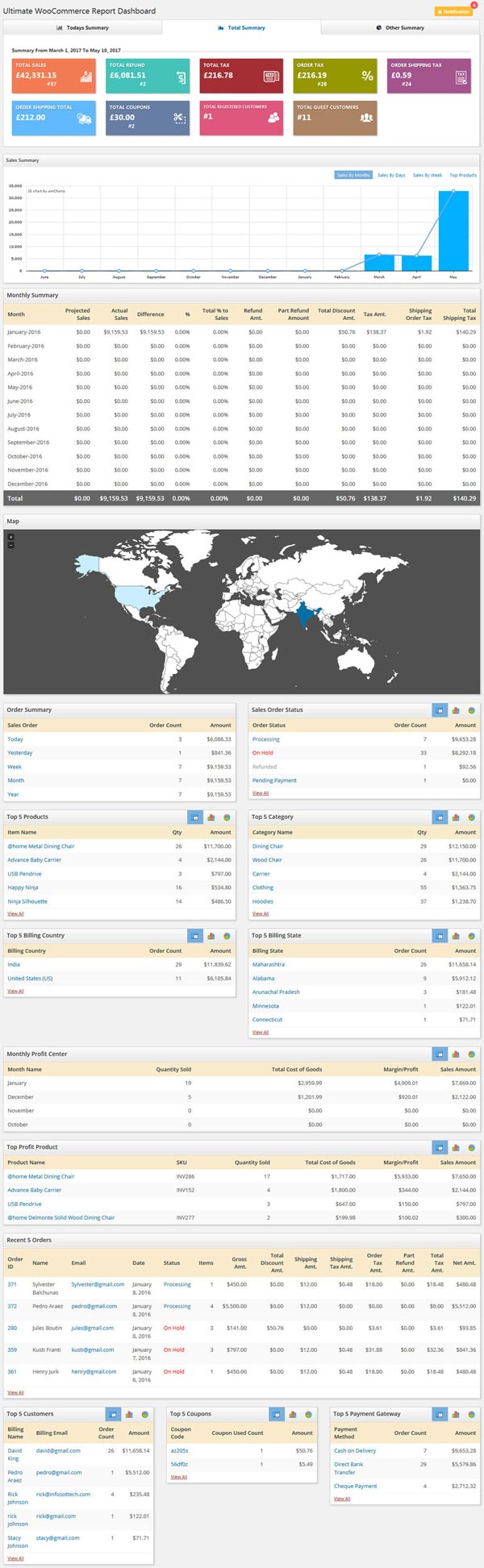Click the Total Registered Customers icon
Image resolution: width=484 pixels, height=1568 pixels.
[x=273, y=118]
